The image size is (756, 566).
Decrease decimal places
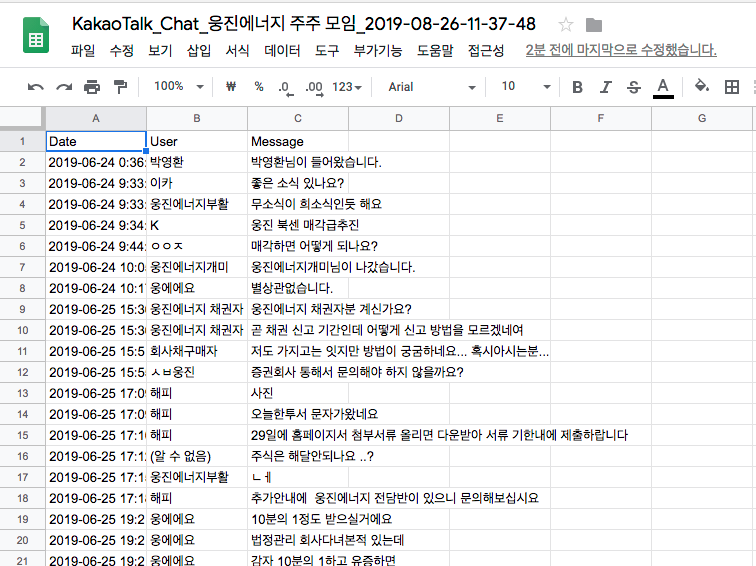click(285, 88)
